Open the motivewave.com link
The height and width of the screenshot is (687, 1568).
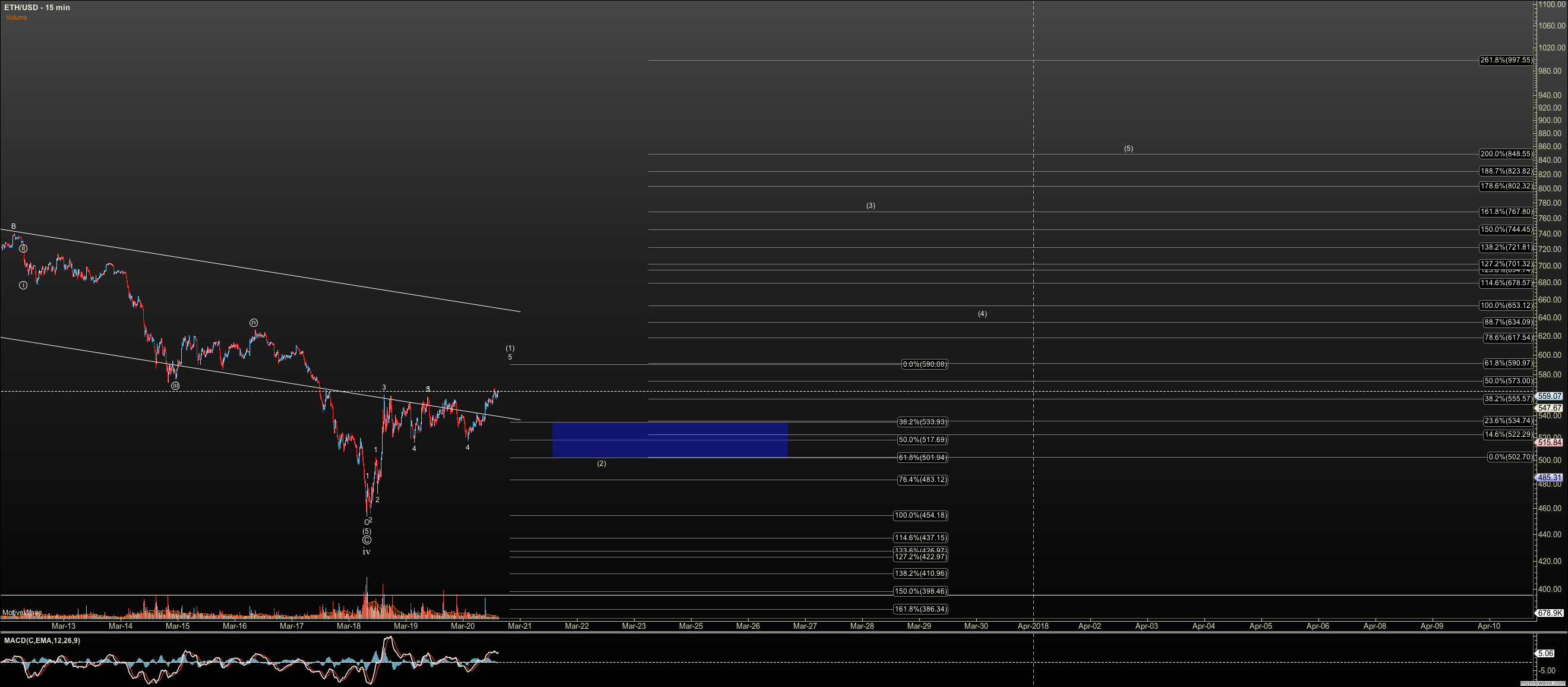[x=1542, y=683]
